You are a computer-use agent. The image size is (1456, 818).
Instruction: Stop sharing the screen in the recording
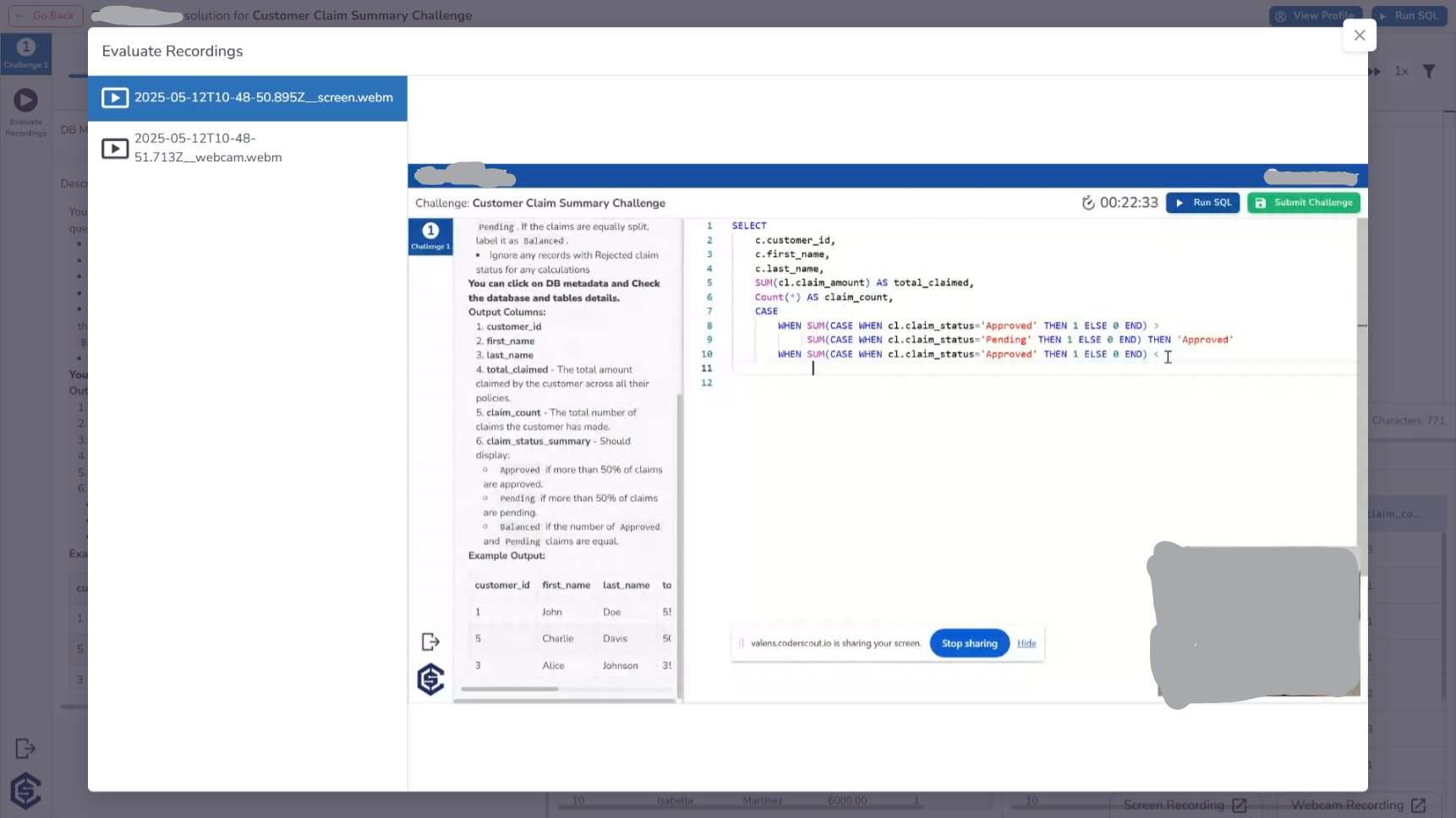pos(969,643)
